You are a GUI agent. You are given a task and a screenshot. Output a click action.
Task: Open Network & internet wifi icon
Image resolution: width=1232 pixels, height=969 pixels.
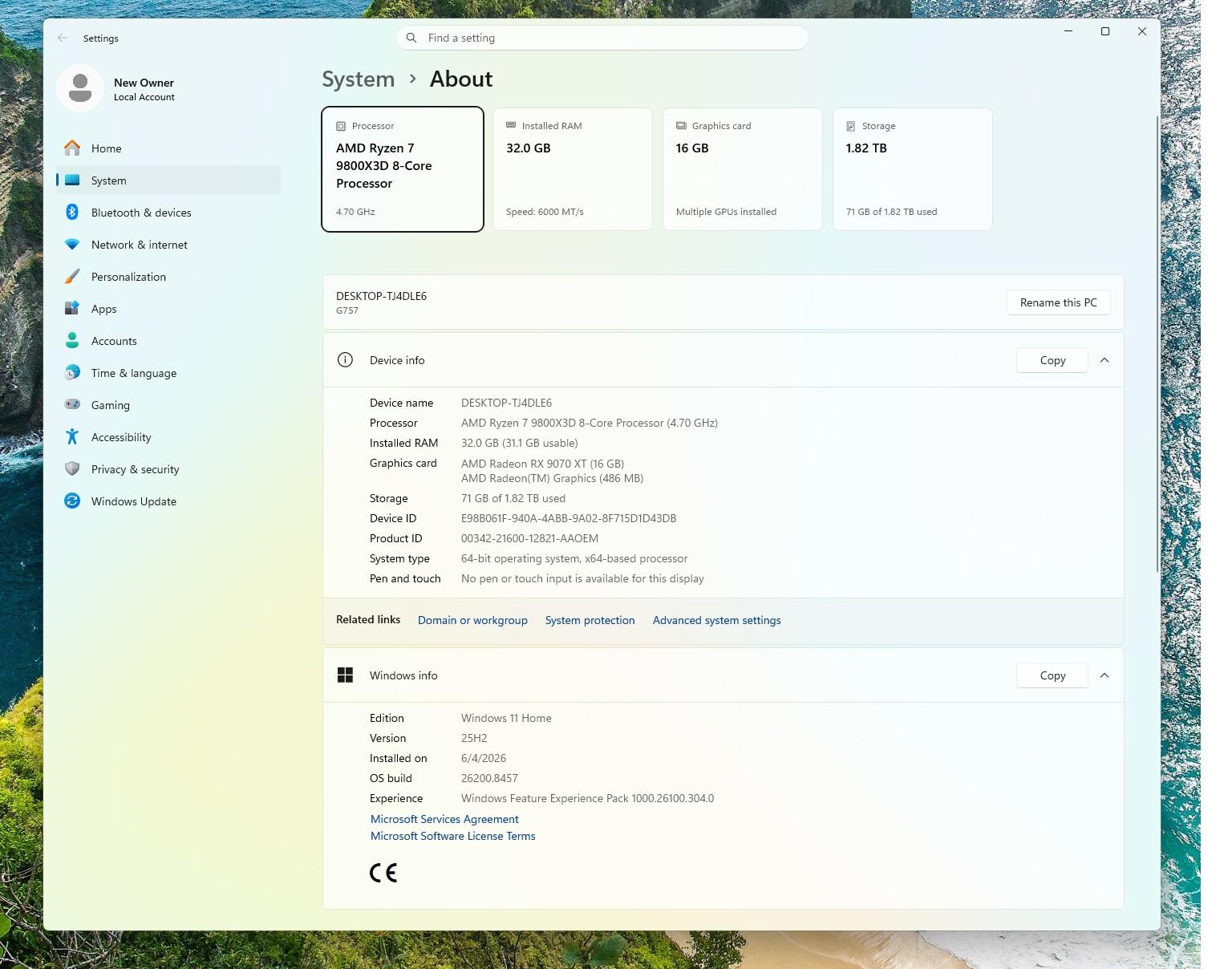pyautogui.click(x=72, y=245)
